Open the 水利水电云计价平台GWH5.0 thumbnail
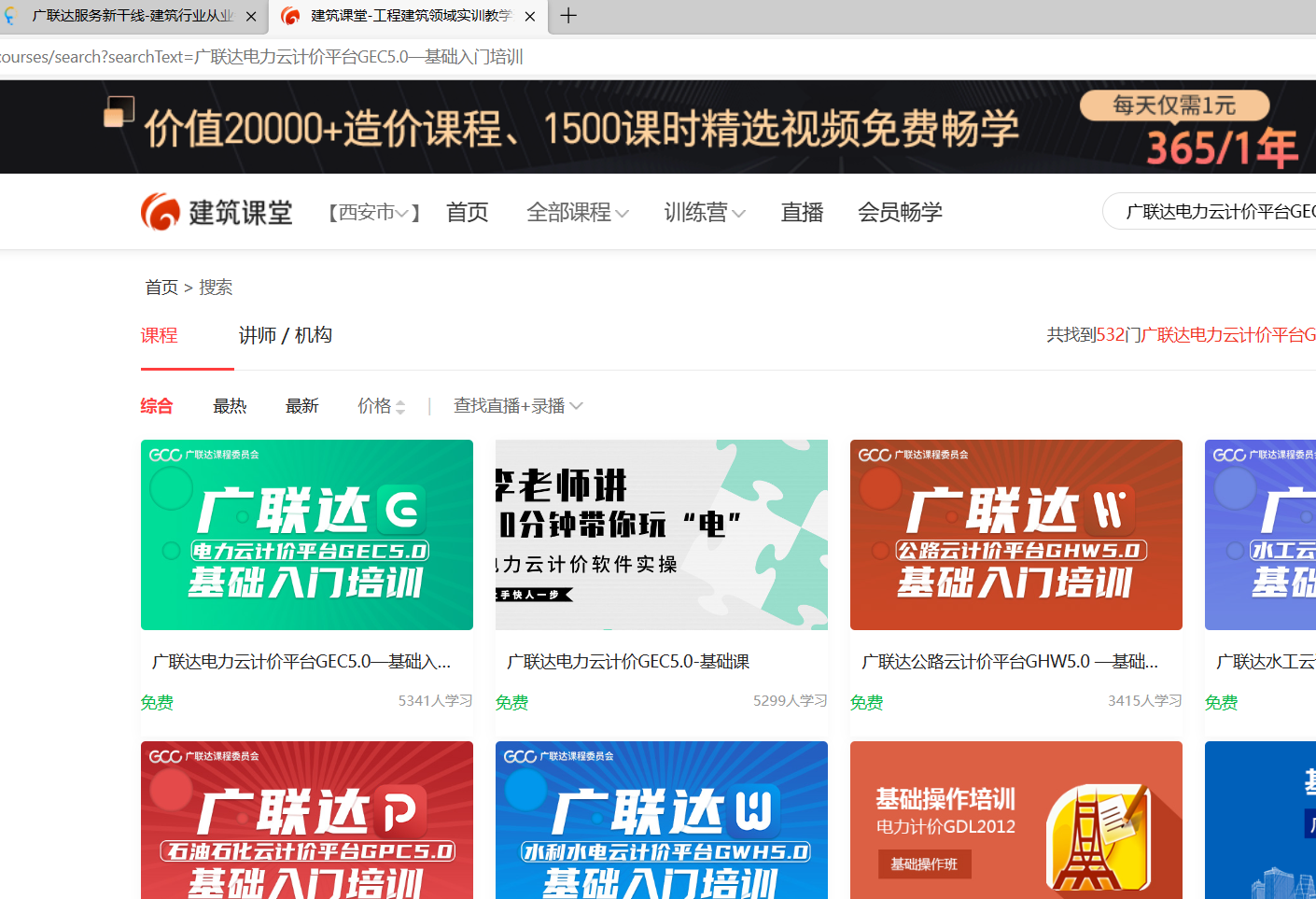Viewport: 1316px width, 899px height. tap(662, 821)
